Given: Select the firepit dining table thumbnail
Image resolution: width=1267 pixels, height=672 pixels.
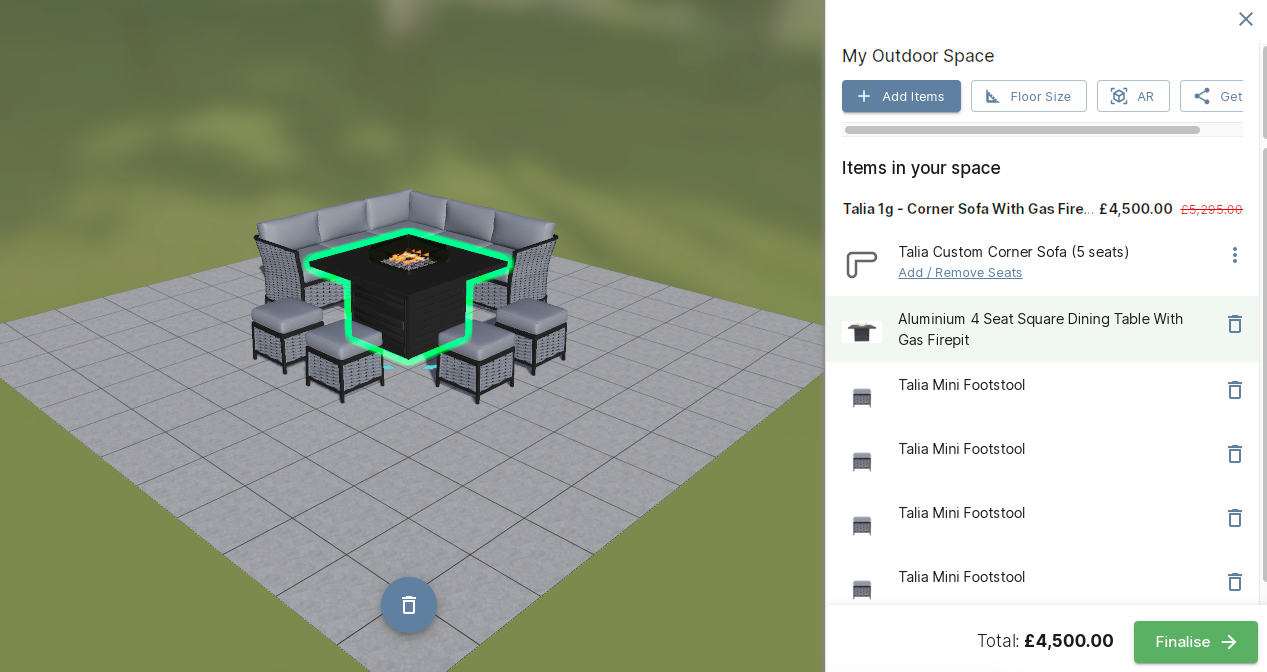Looking at the screenshot, I should 861,332.
